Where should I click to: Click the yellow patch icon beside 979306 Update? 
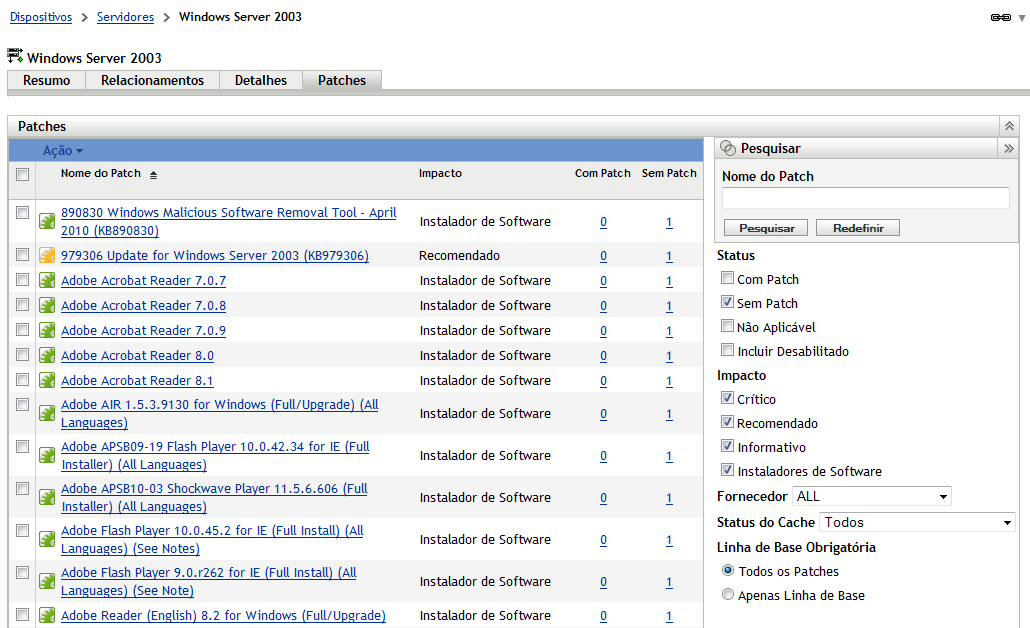pyautogui.click(x=46, y=255)
